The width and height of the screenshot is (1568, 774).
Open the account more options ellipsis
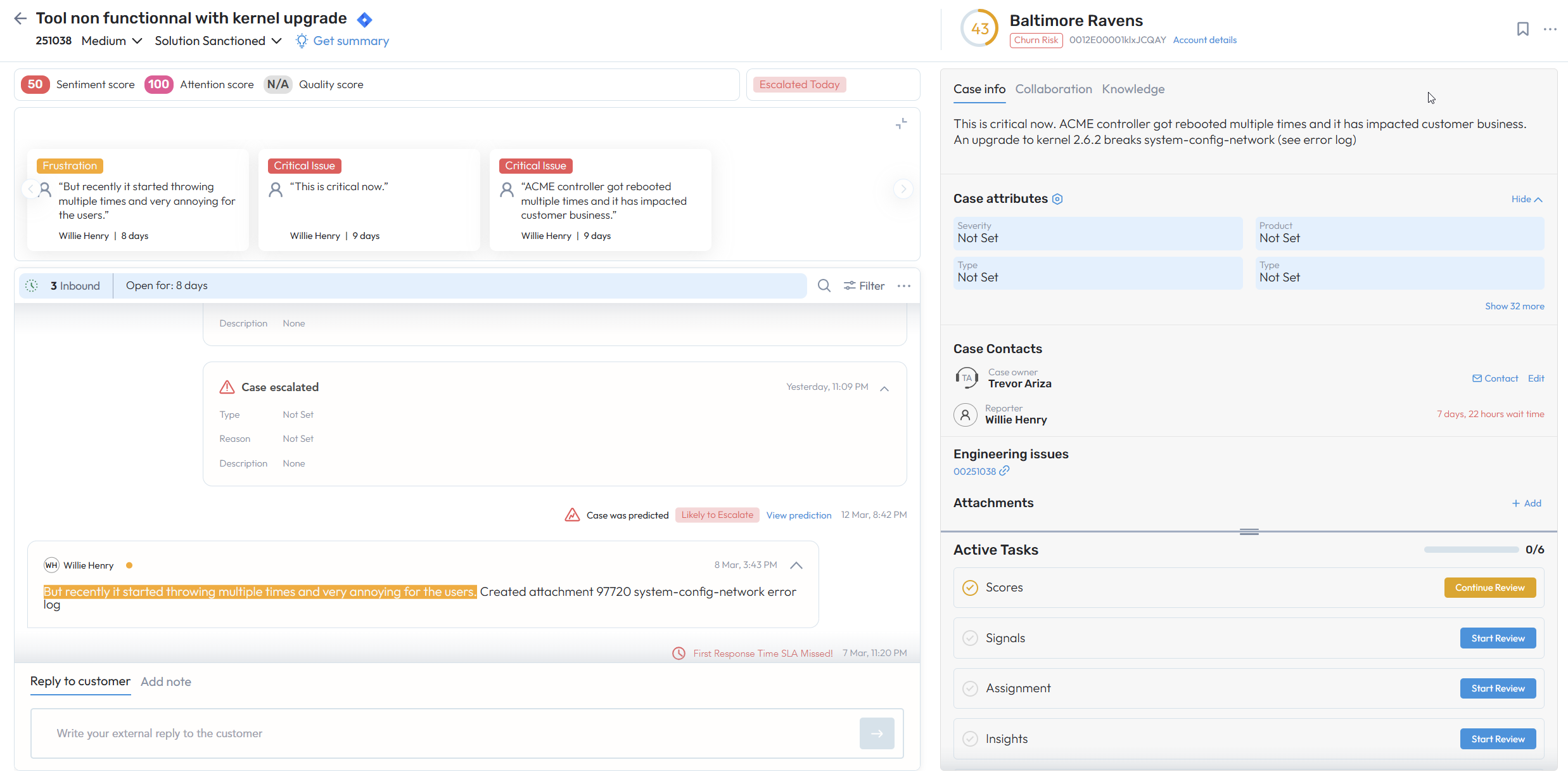coord(1550,29)
